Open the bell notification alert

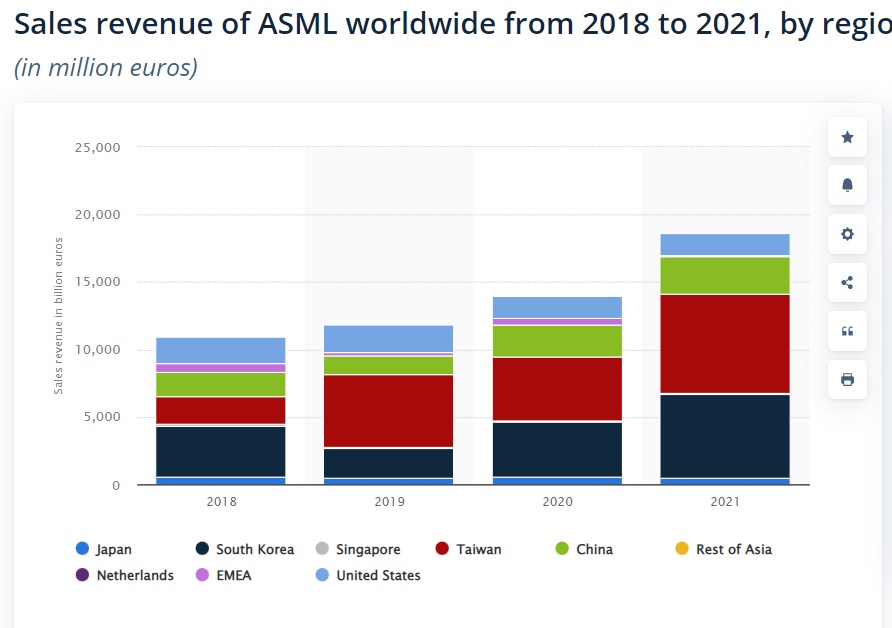click(847, 185)
